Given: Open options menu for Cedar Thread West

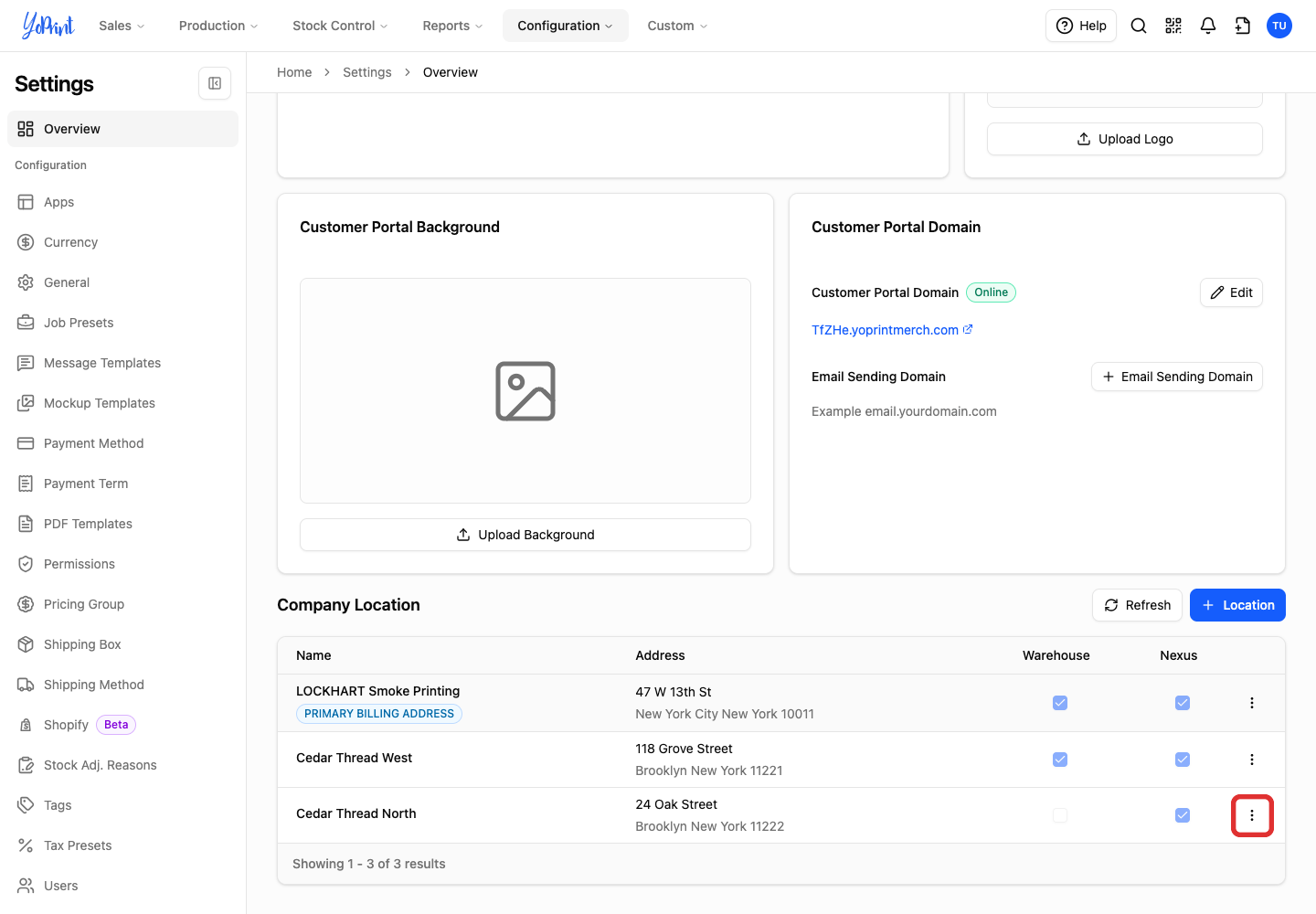Looking at the screenshot, I should point(1252,760).
